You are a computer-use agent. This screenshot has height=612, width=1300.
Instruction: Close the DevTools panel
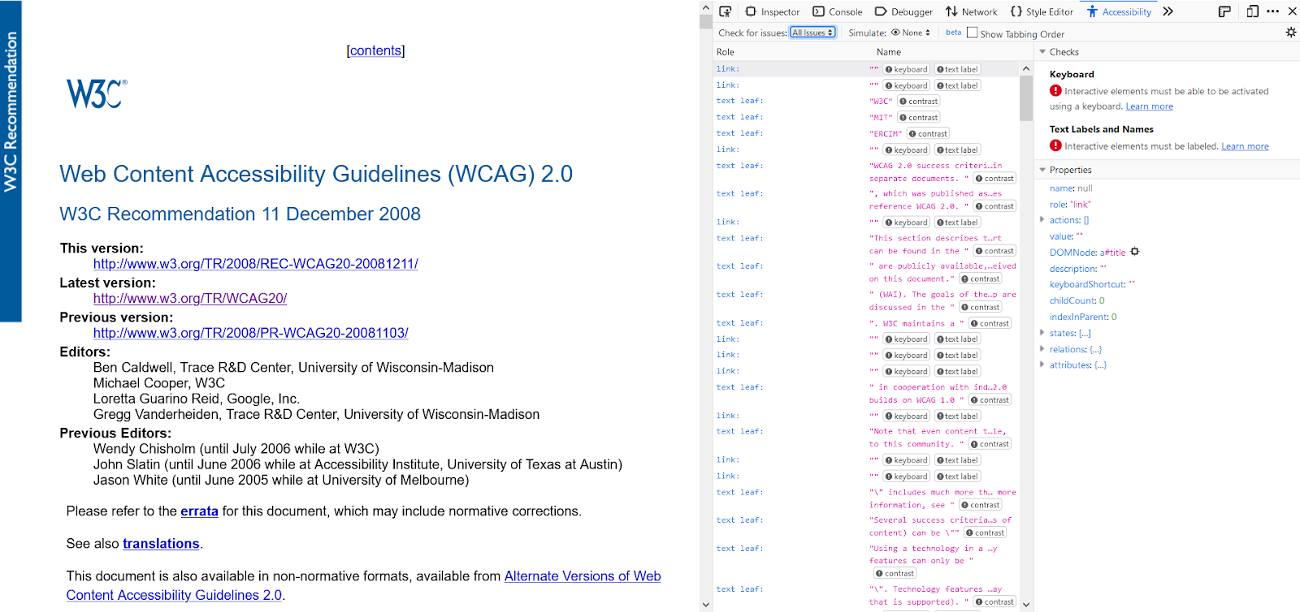[1291, 12]
